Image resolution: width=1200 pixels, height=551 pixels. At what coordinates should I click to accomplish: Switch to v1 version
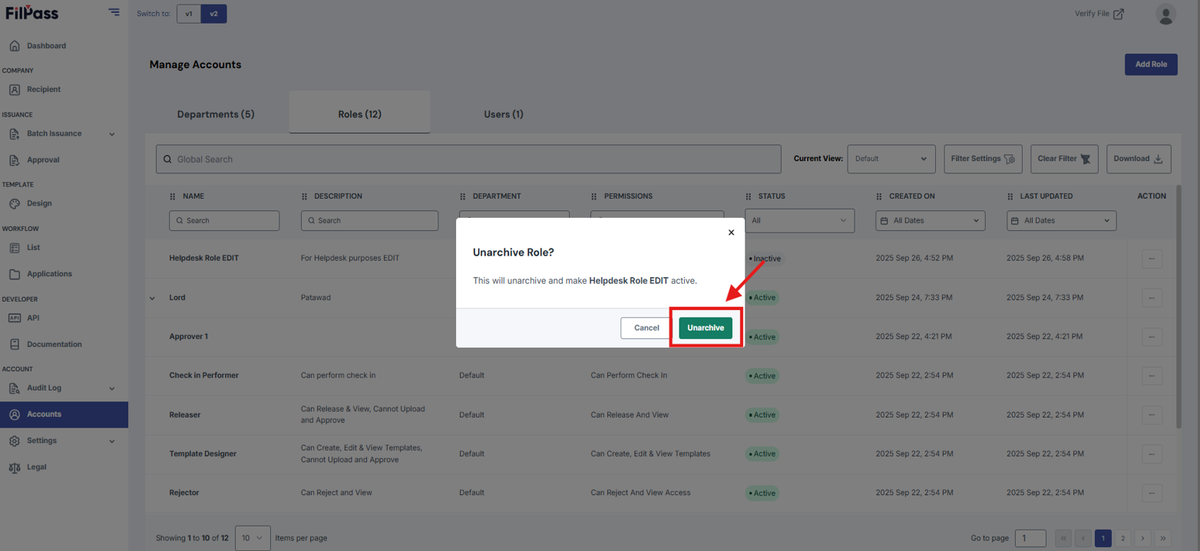(189, 13)
